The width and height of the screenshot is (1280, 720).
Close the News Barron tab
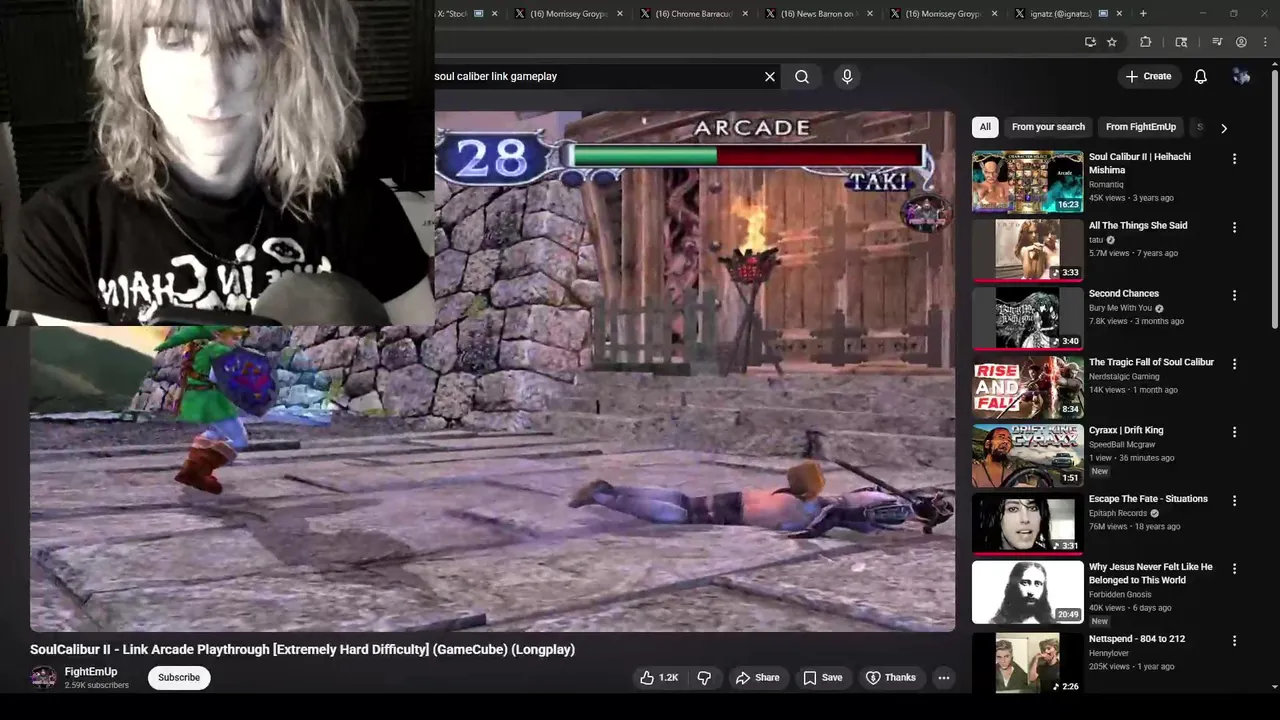(870, 13)
